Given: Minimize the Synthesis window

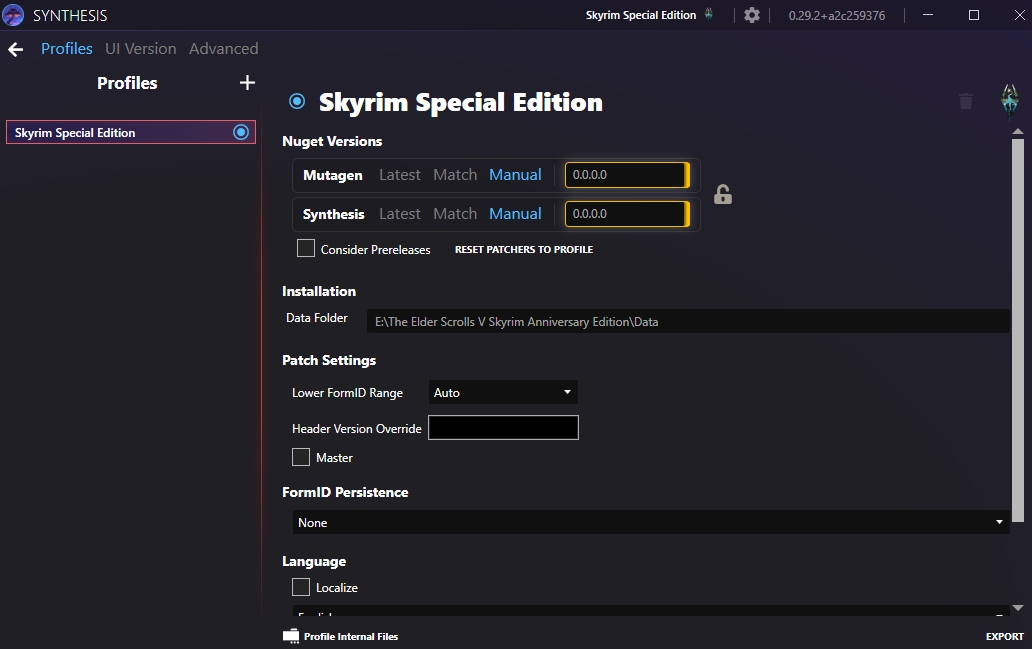Looking at the screenshot, I should pos(928,14).
